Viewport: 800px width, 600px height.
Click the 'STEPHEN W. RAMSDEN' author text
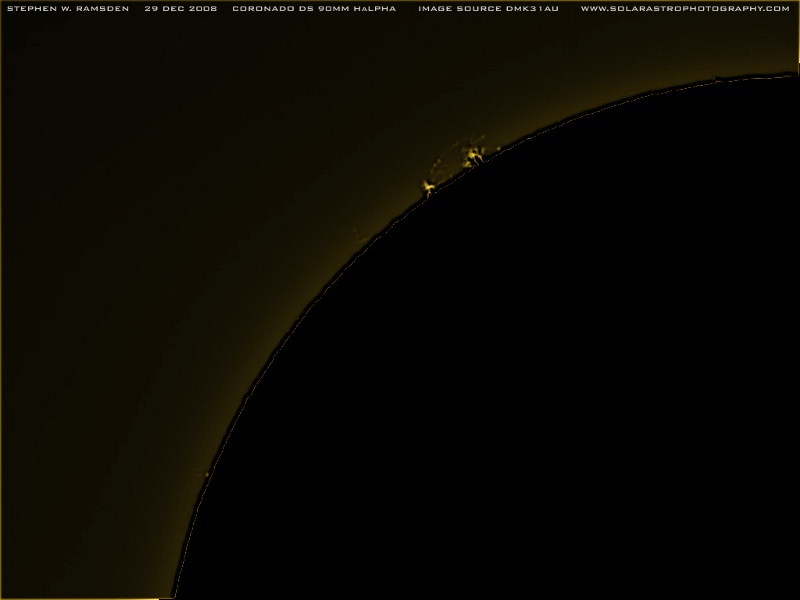(68, 9)
